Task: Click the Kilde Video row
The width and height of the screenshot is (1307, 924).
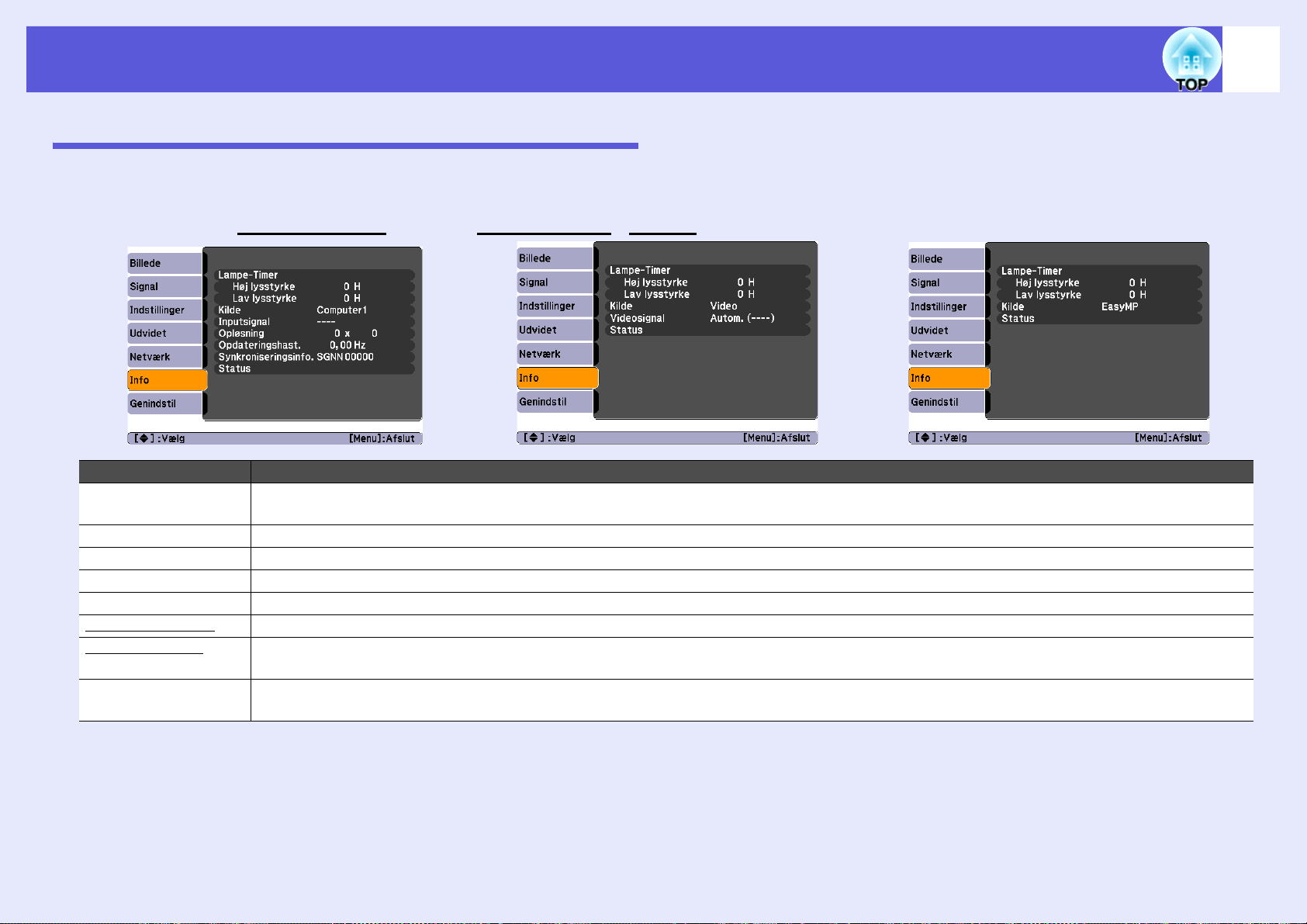Action: click(x=707, y=306)
